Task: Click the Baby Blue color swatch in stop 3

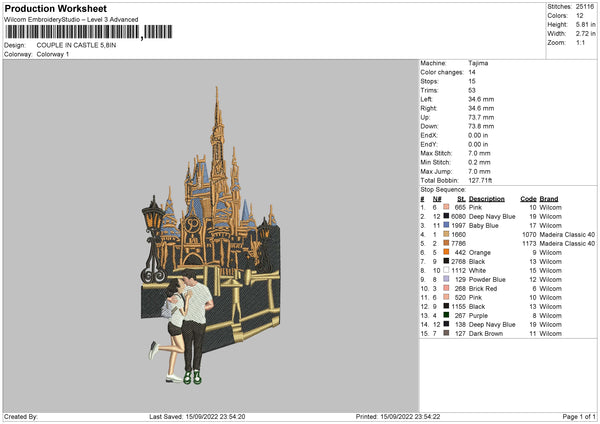Action: coord(448,225)
